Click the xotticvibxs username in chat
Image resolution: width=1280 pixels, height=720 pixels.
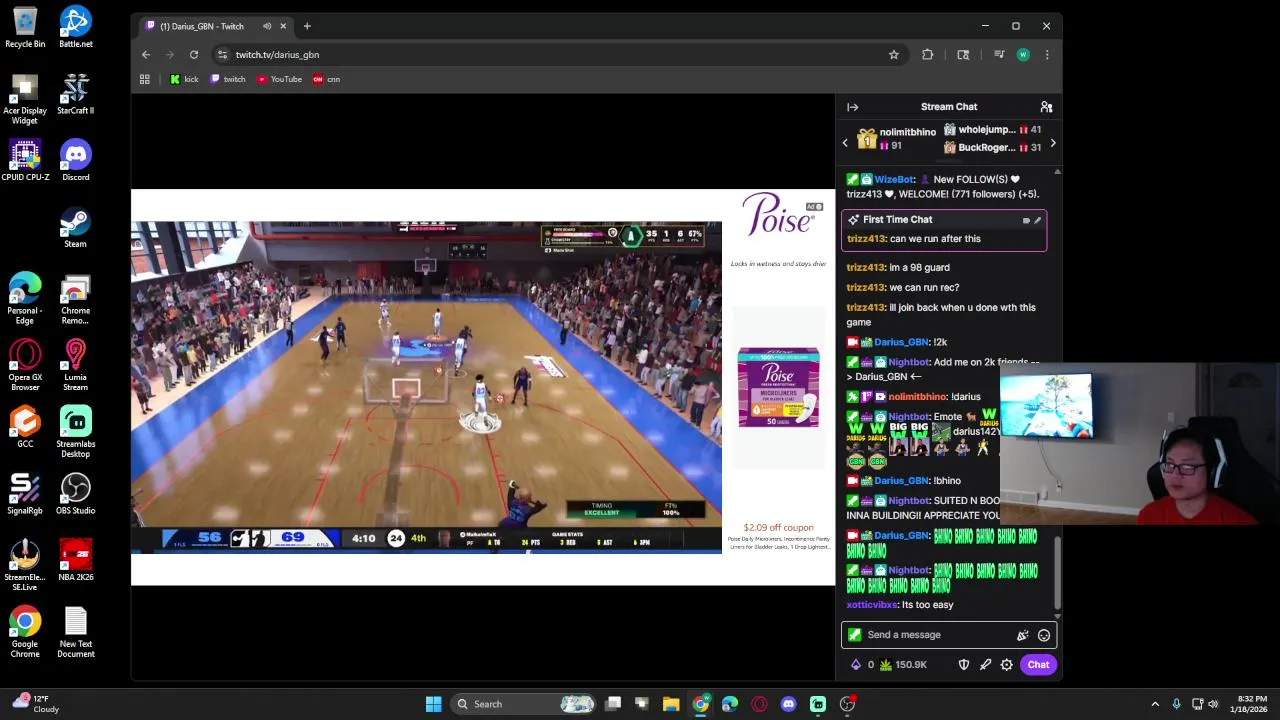pos(871,605)
